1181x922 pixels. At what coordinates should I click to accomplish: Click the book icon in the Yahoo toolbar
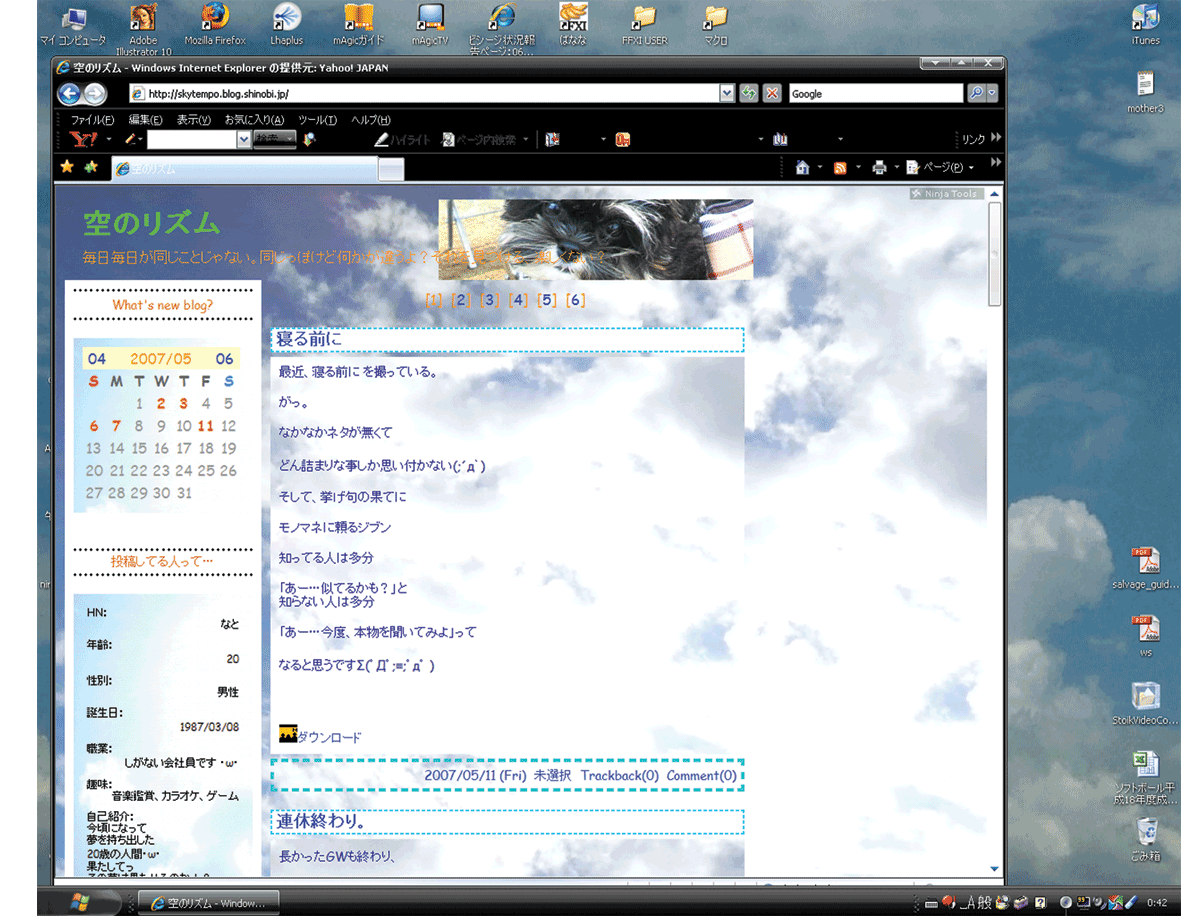point(780,139)
